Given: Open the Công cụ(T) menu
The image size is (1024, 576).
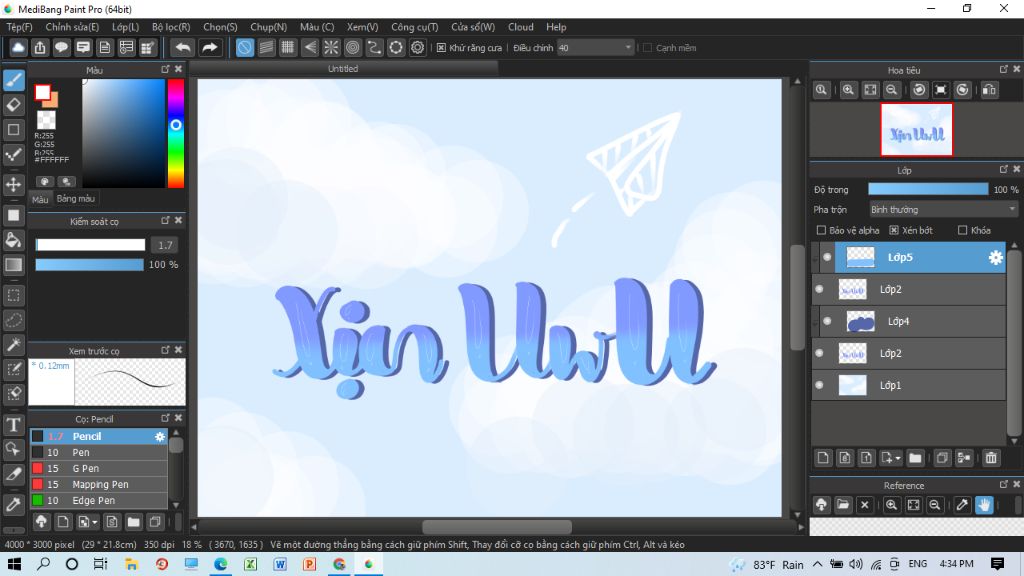Looking at the screenshot, I should coord(415,27).
